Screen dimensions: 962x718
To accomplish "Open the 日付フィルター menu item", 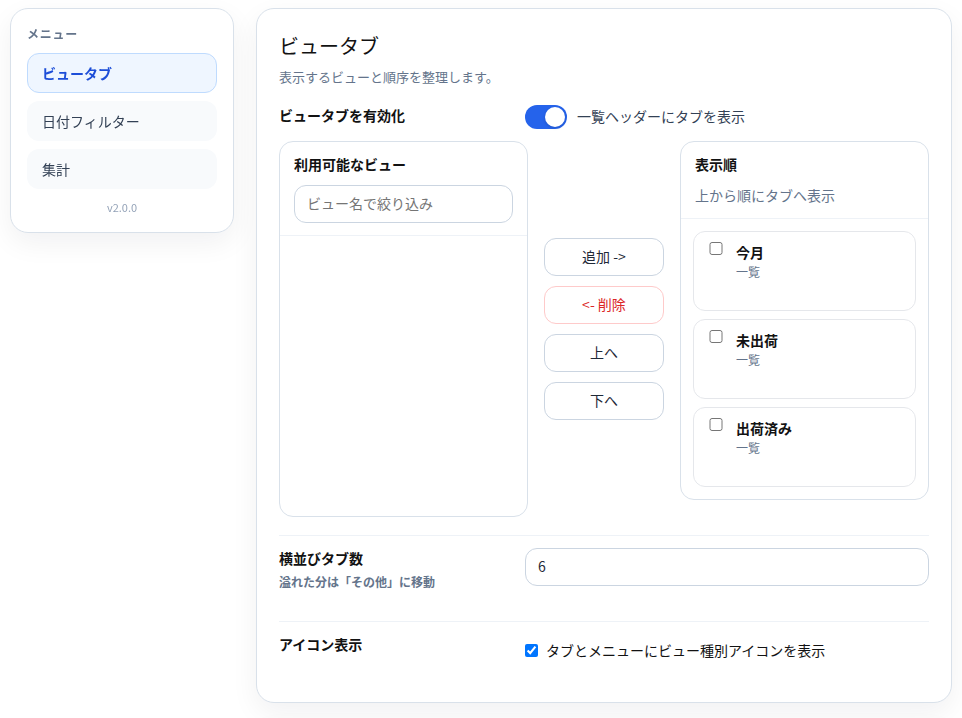I will [x=121, y=122].
